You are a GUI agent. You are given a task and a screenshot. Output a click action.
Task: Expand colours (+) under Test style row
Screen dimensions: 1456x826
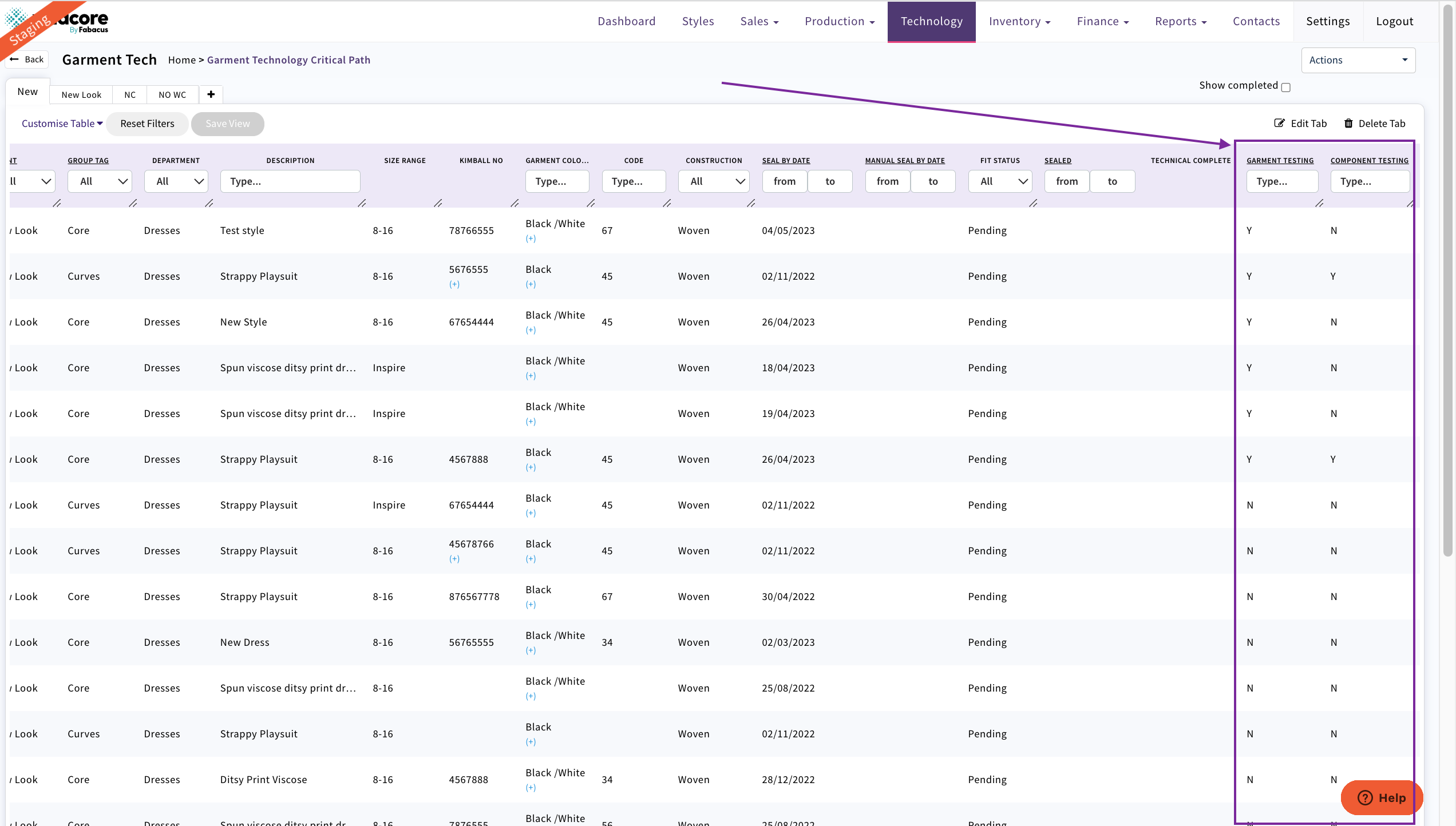[x=531, y=239]
